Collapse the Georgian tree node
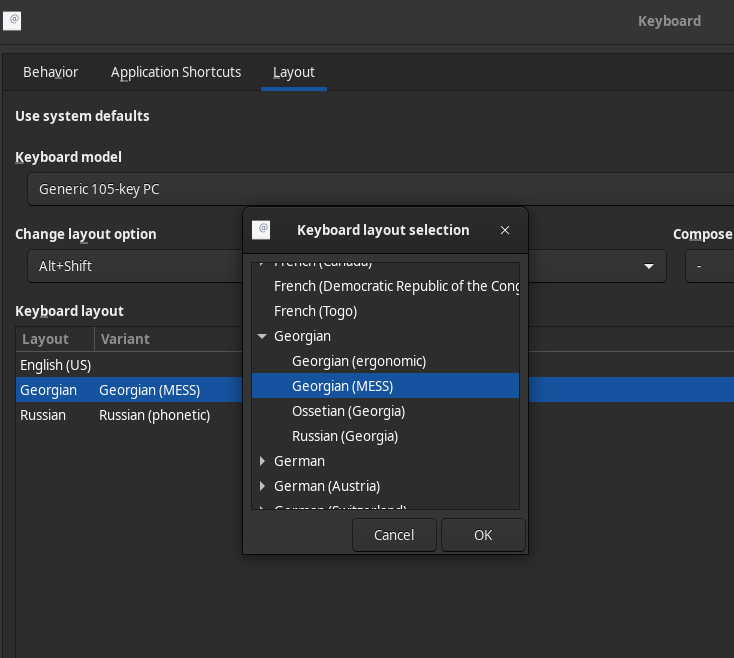 [x=262, y=336]
